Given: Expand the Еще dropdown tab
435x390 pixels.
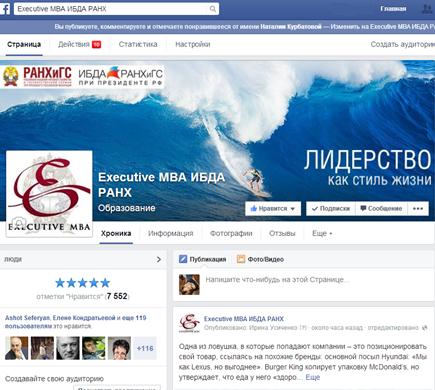Looking at the screenshot, I should (322, 234).
